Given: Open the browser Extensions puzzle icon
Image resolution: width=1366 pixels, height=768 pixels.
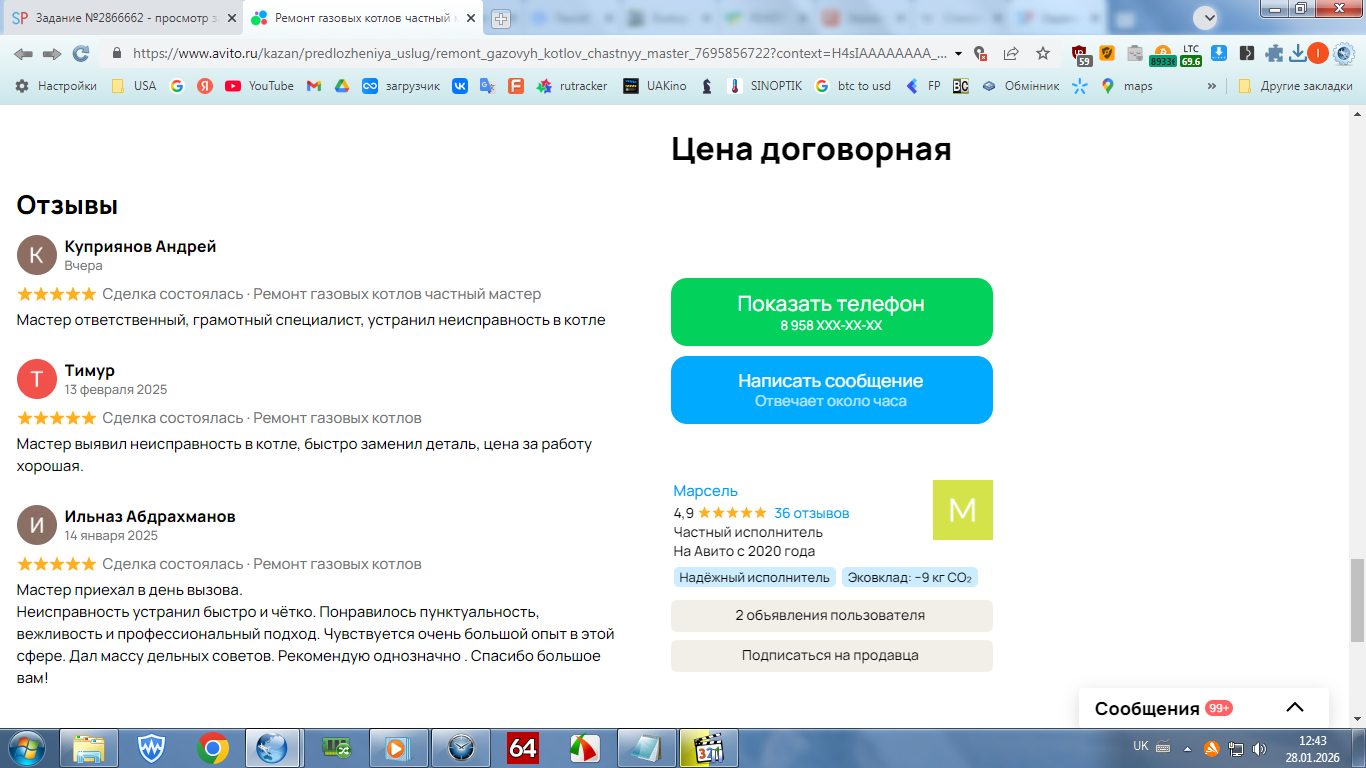Looking at the screenshot, I should 1274,54.
